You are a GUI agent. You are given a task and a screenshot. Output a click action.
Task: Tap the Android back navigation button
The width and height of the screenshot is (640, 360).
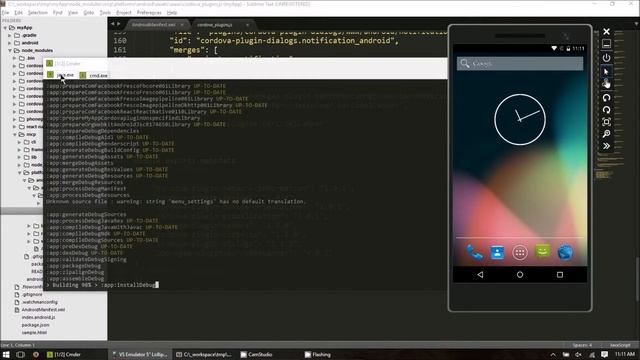(x=480, y=275)
